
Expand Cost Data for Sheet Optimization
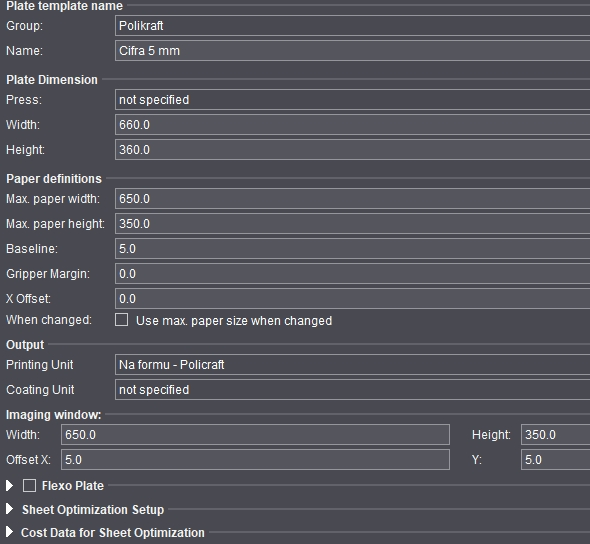(x=10, y=532)
